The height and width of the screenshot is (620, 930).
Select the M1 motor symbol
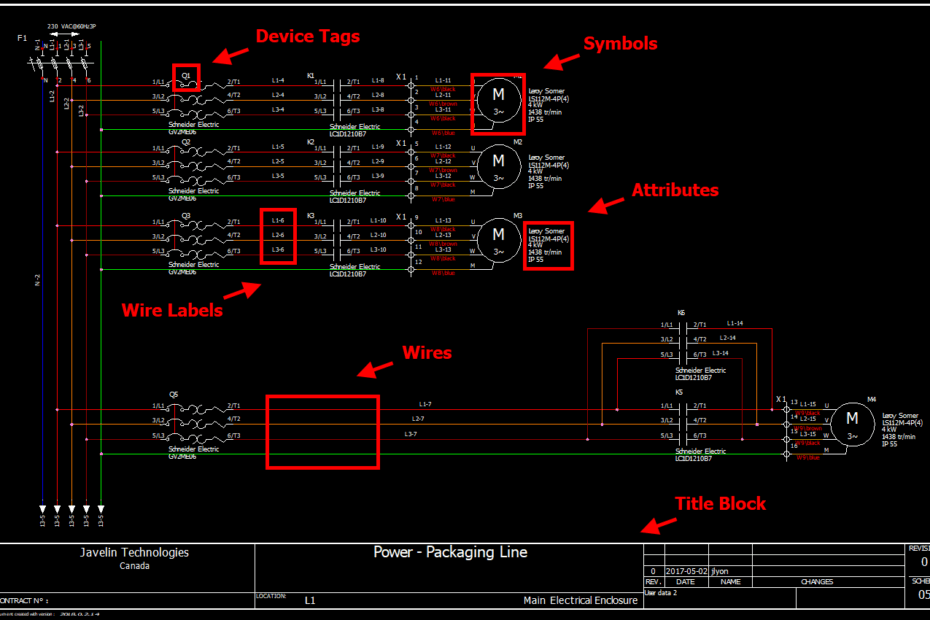click(x=499, y=100)
